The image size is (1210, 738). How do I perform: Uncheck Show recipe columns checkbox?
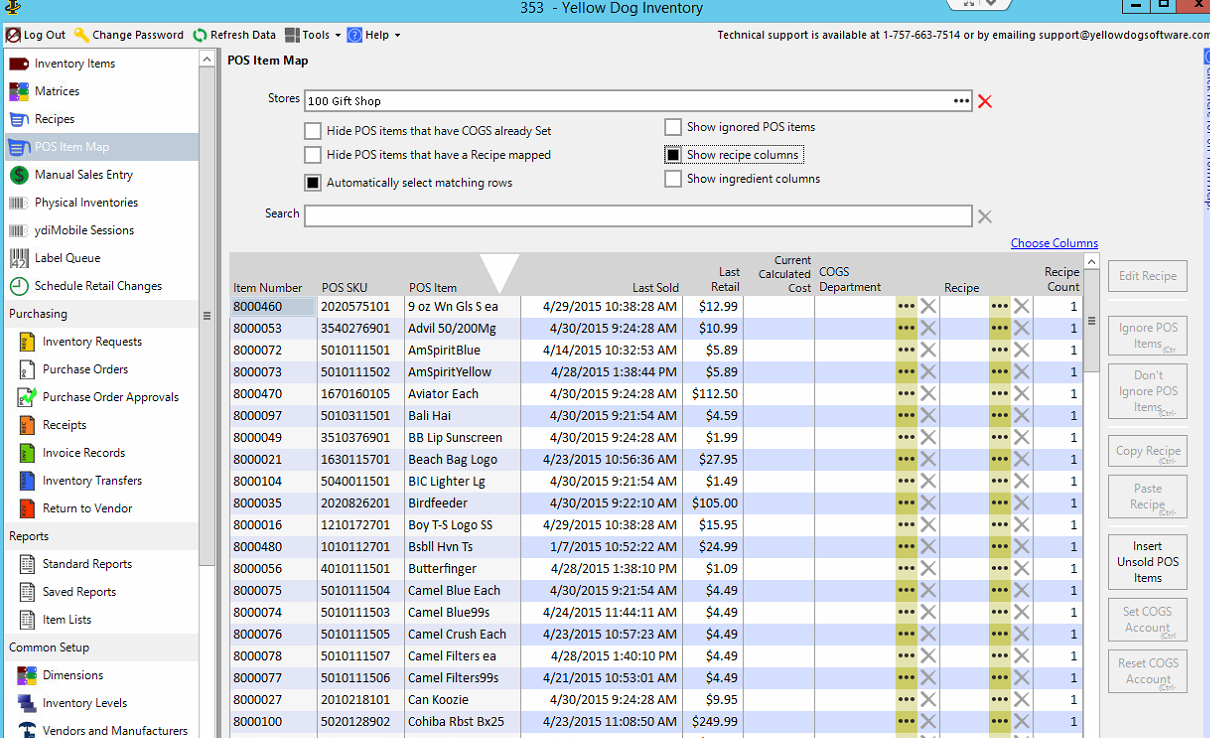[673, 155]
